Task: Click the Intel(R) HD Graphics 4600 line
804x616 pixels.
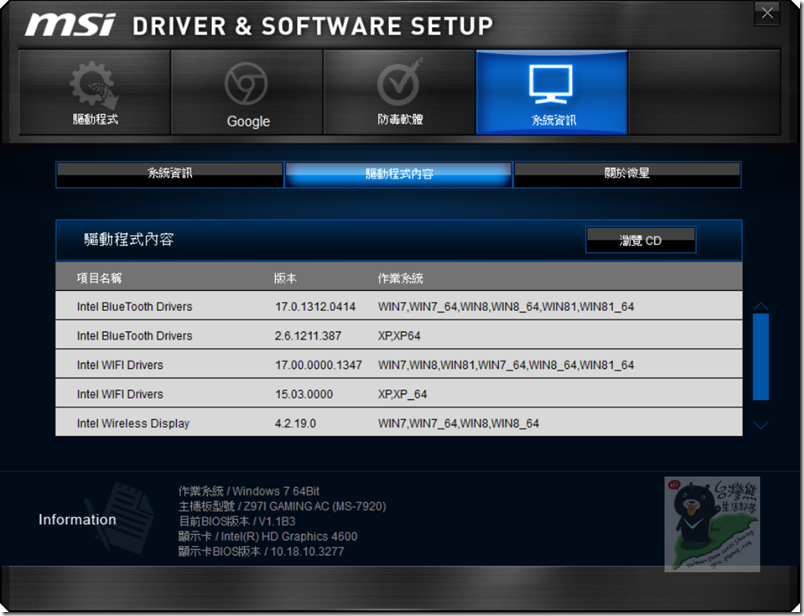Action: click(268, 536)
